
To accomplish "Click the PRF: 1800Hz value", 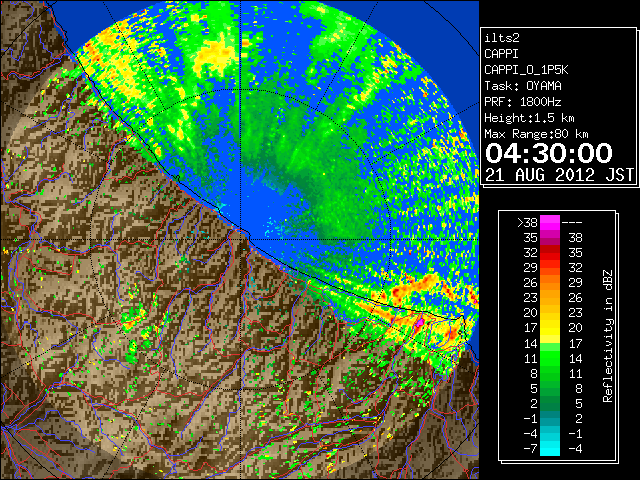I will [x=523, y=102].
